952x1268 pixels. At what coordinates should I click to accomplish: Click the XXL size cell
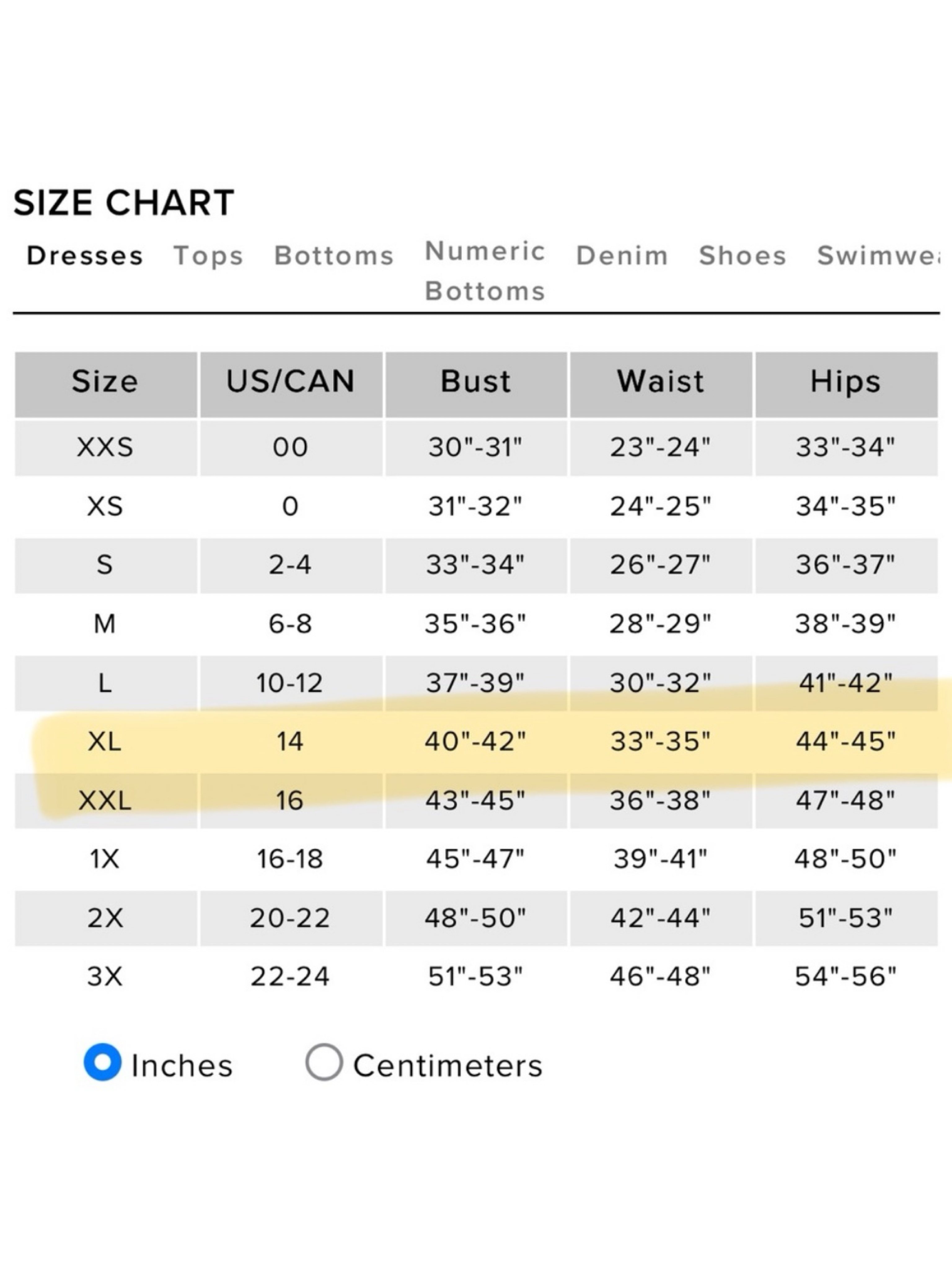tap(106, 801)
